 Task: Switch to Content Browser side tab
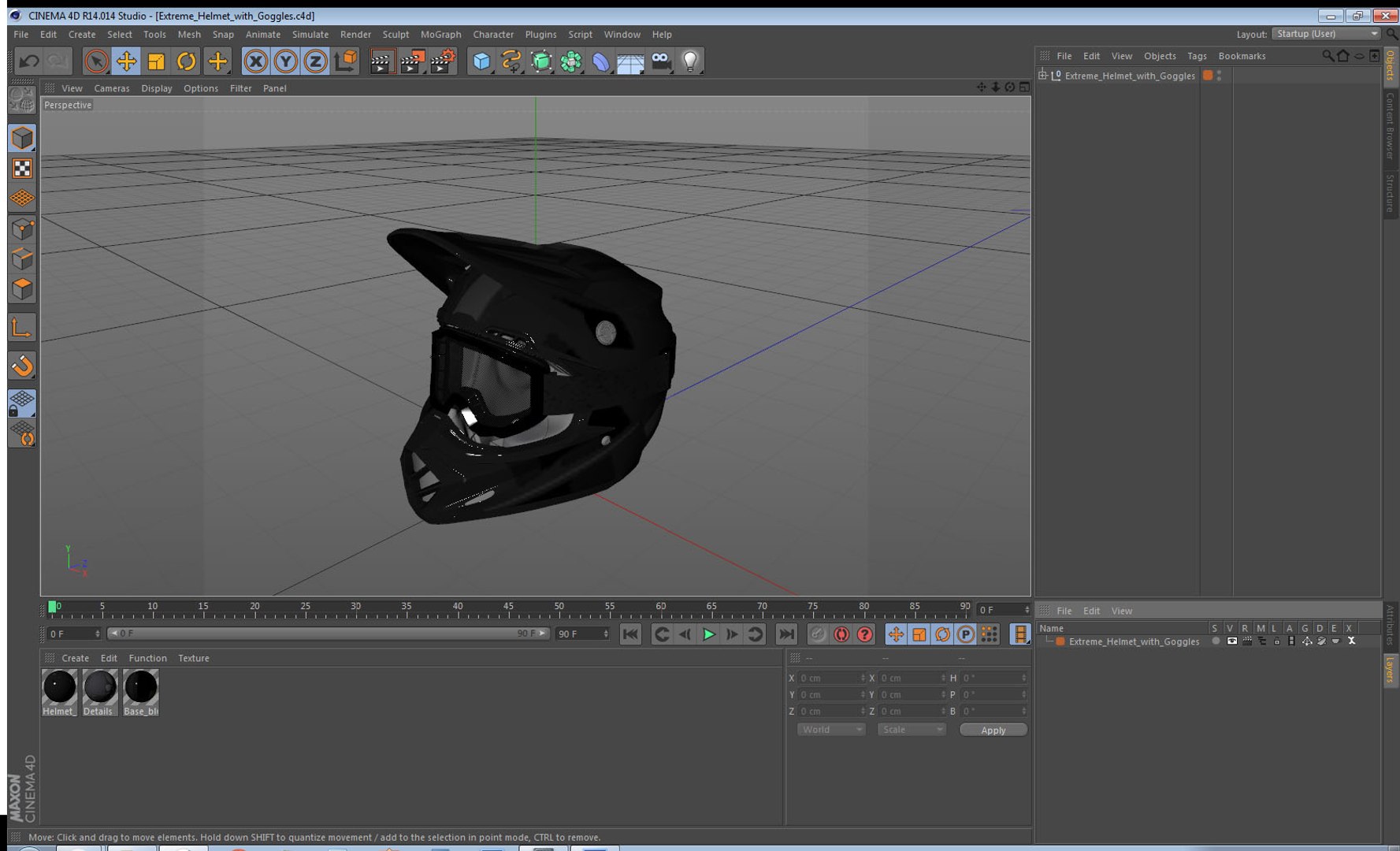[1391, 125]
